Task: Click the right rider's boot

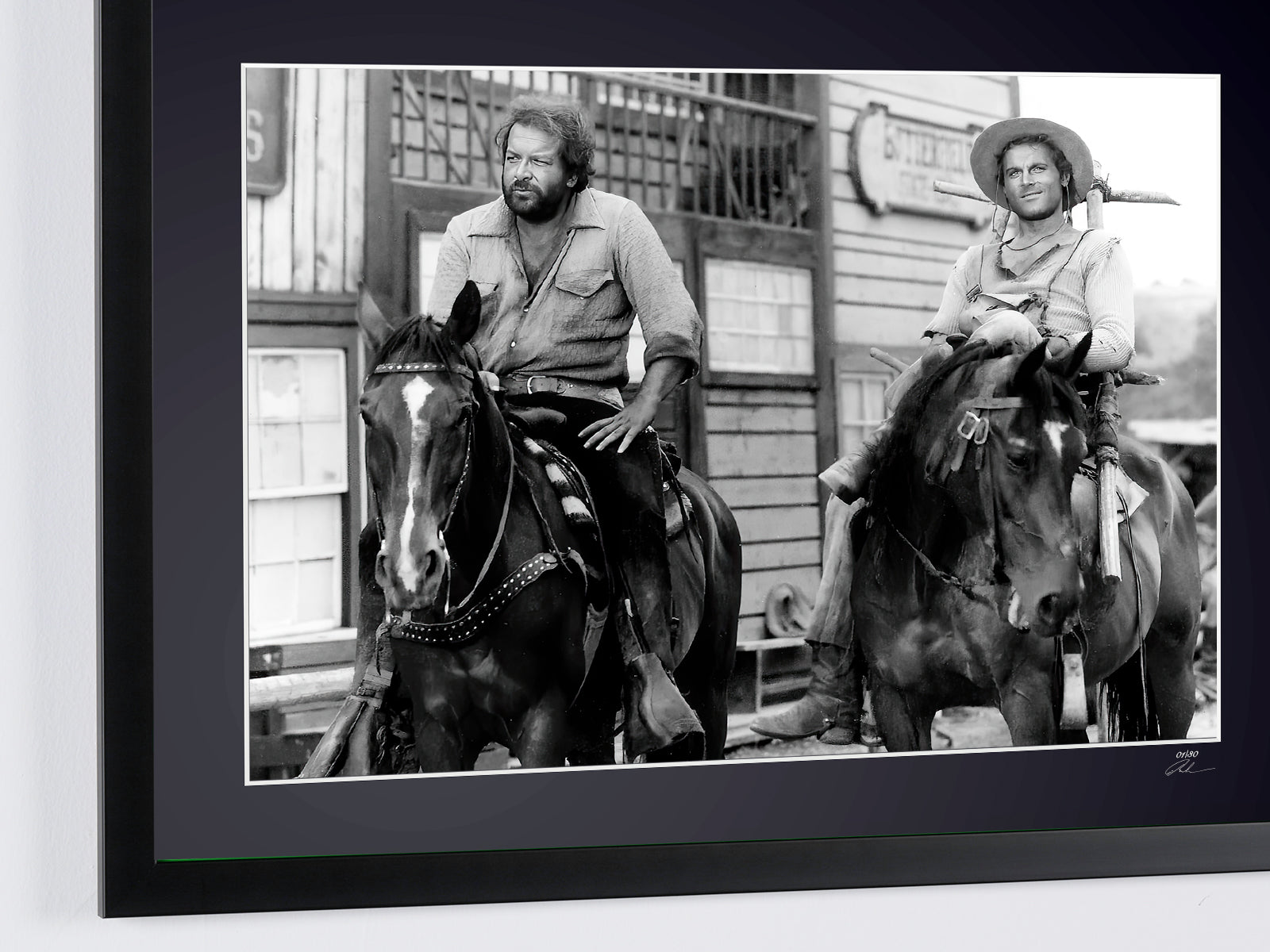Action: tap(802, 710)
